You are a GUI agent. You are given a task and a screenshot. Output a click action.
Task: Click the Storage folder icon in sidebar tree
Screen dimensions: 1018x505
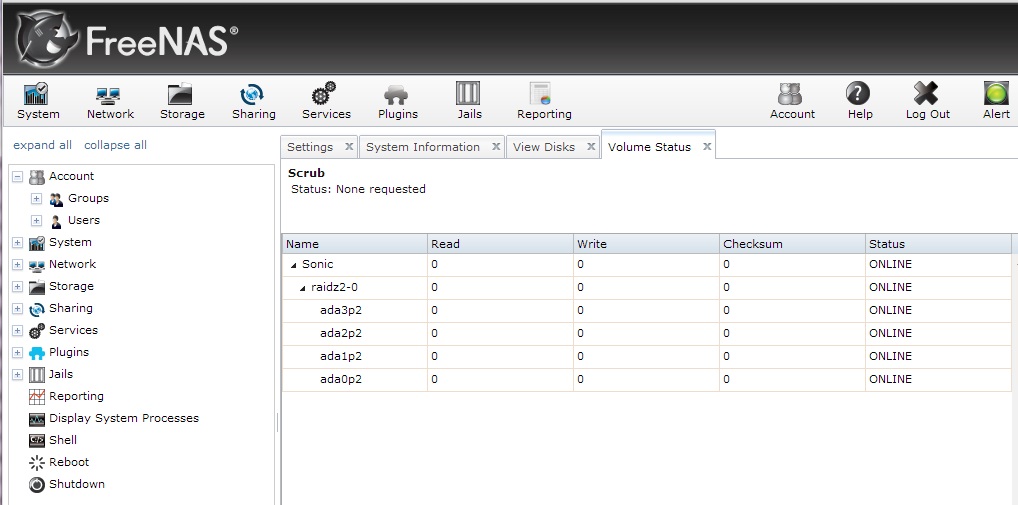point(37,287)
